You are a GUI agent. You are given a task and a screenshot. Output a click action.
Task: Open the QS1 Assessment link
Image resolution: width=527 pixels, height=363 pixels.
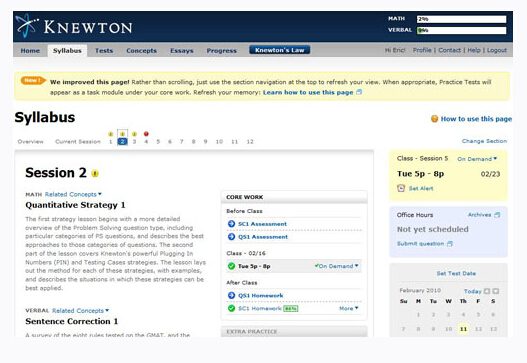263,237
